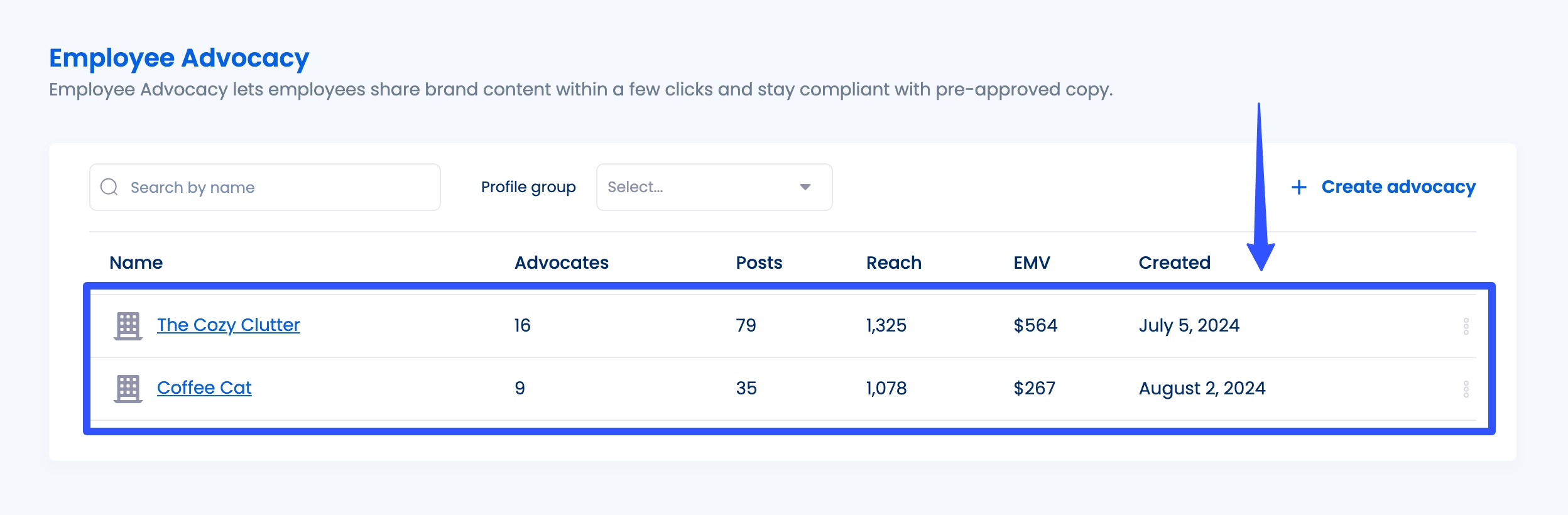Click the building icon next to Coffee Cat
This screenshot has width=1568, height=515.
coord(129,388)
